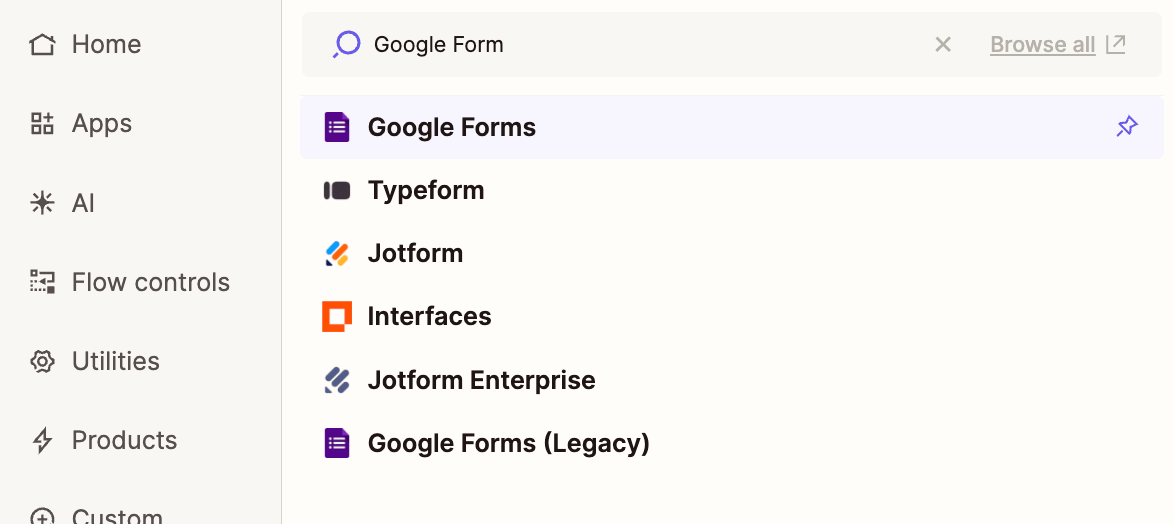Click the Home house icon

point(42,45)
